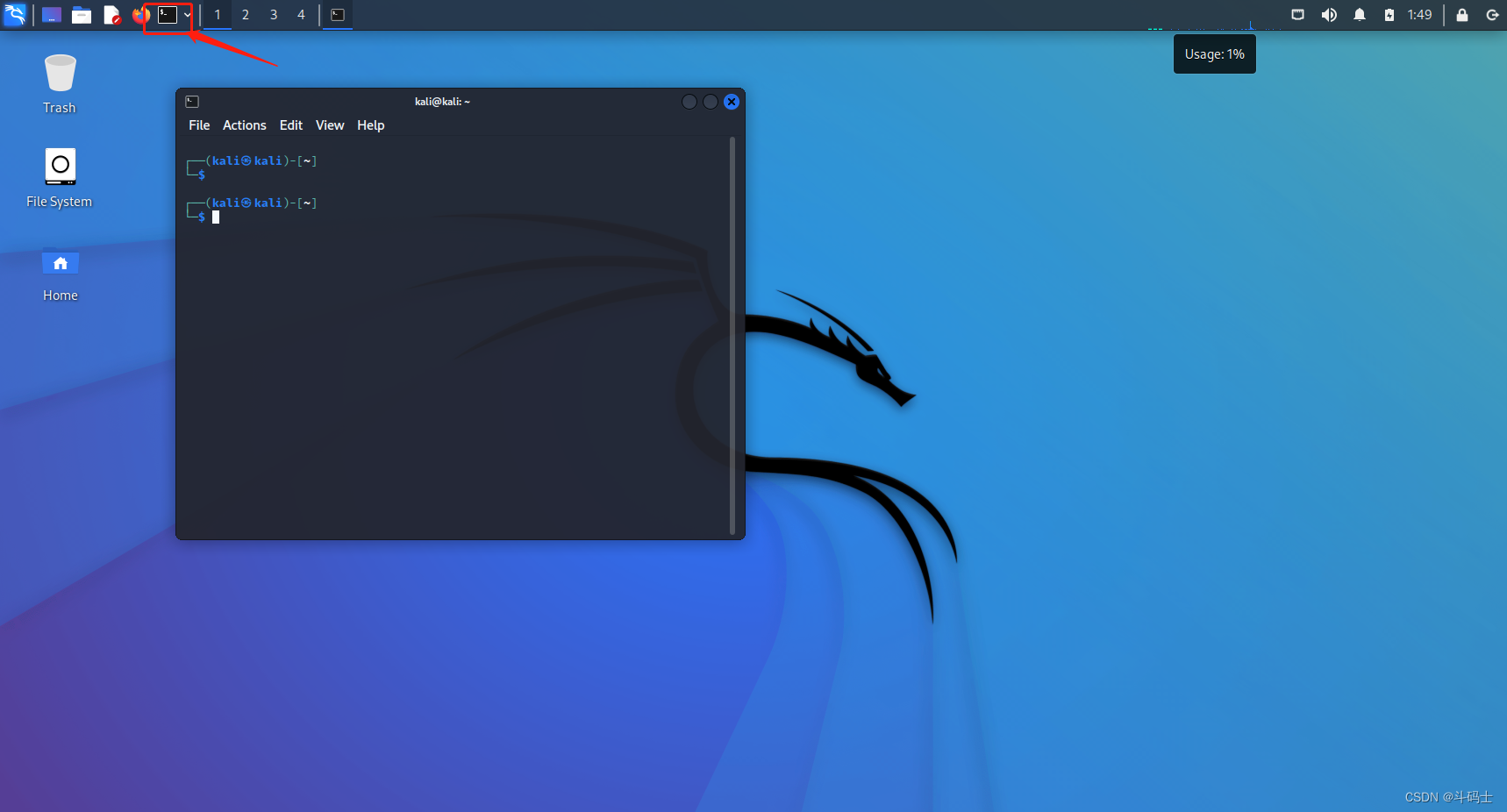
Task: Open the terminal View menu
Action: tap(330, 125)
